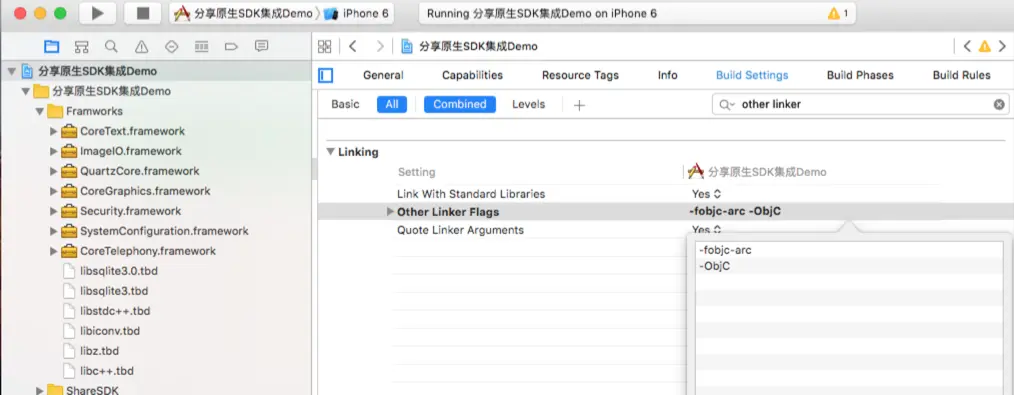1014x395 pixels.
Task: Run the project with the Play button
Action: pos(98,14)
